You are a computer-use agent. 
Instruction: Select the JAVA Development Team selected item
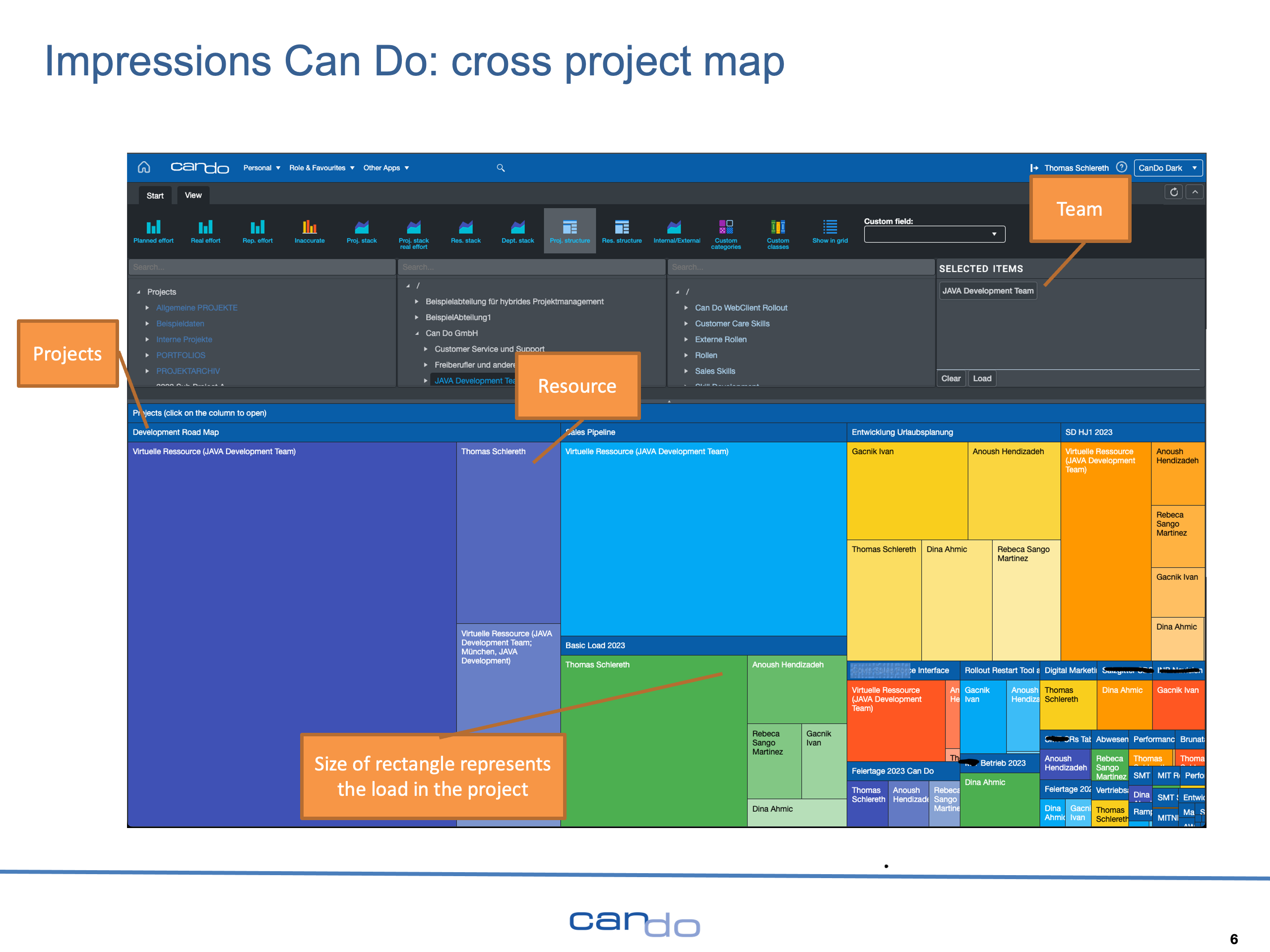988,291
